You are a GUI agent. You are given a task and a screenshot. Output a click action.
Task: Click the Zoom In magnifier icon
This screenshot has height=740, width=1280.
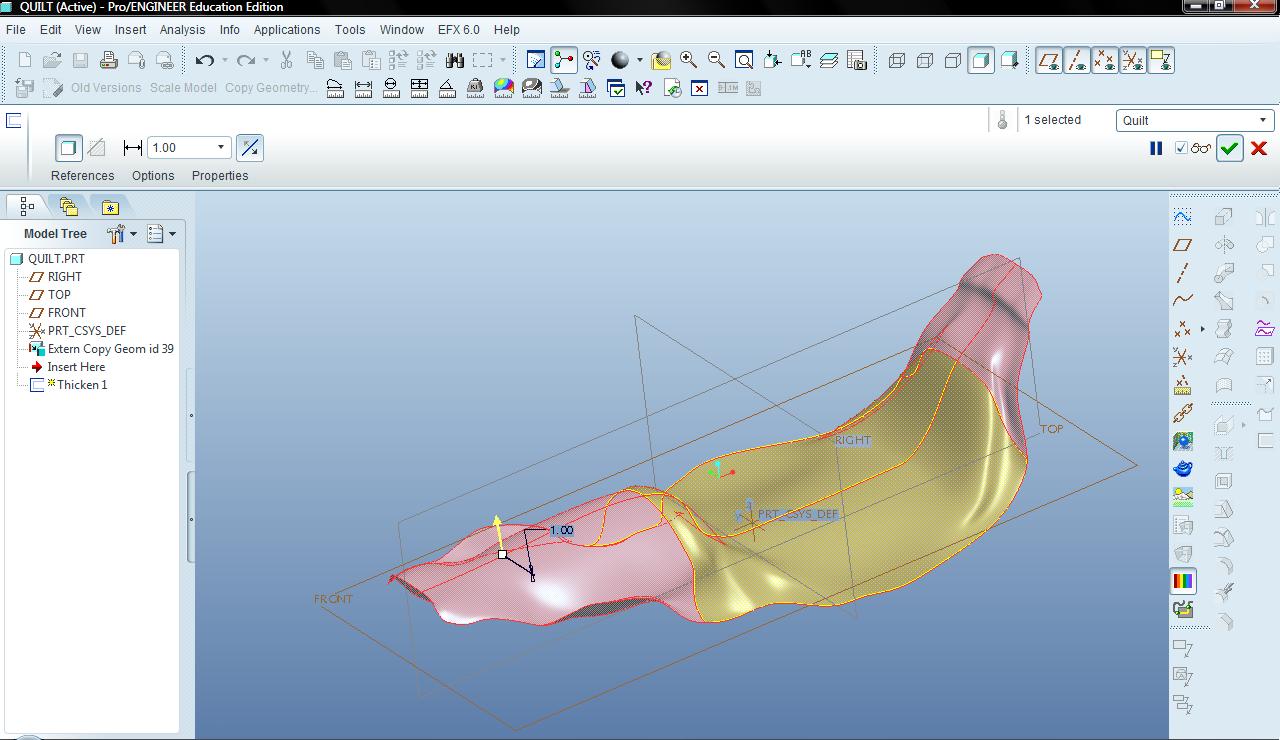point(688,60)
